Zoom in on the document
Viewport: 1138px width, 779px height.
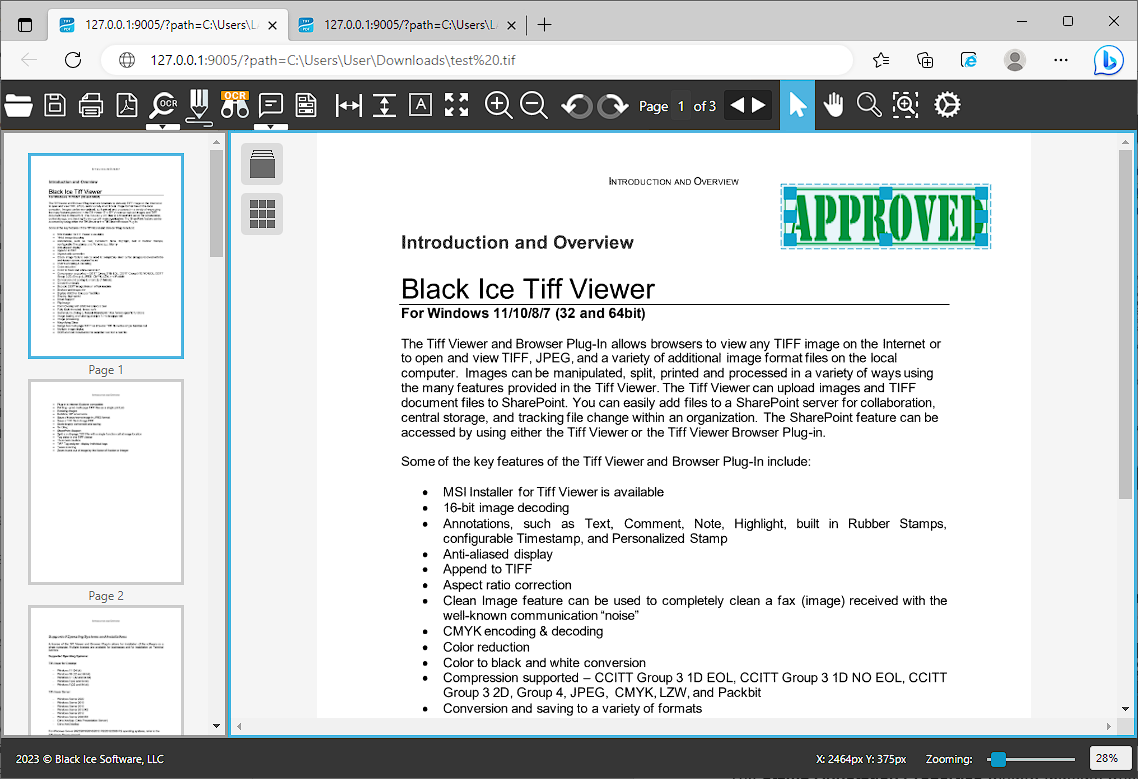(x=498, y=106)
